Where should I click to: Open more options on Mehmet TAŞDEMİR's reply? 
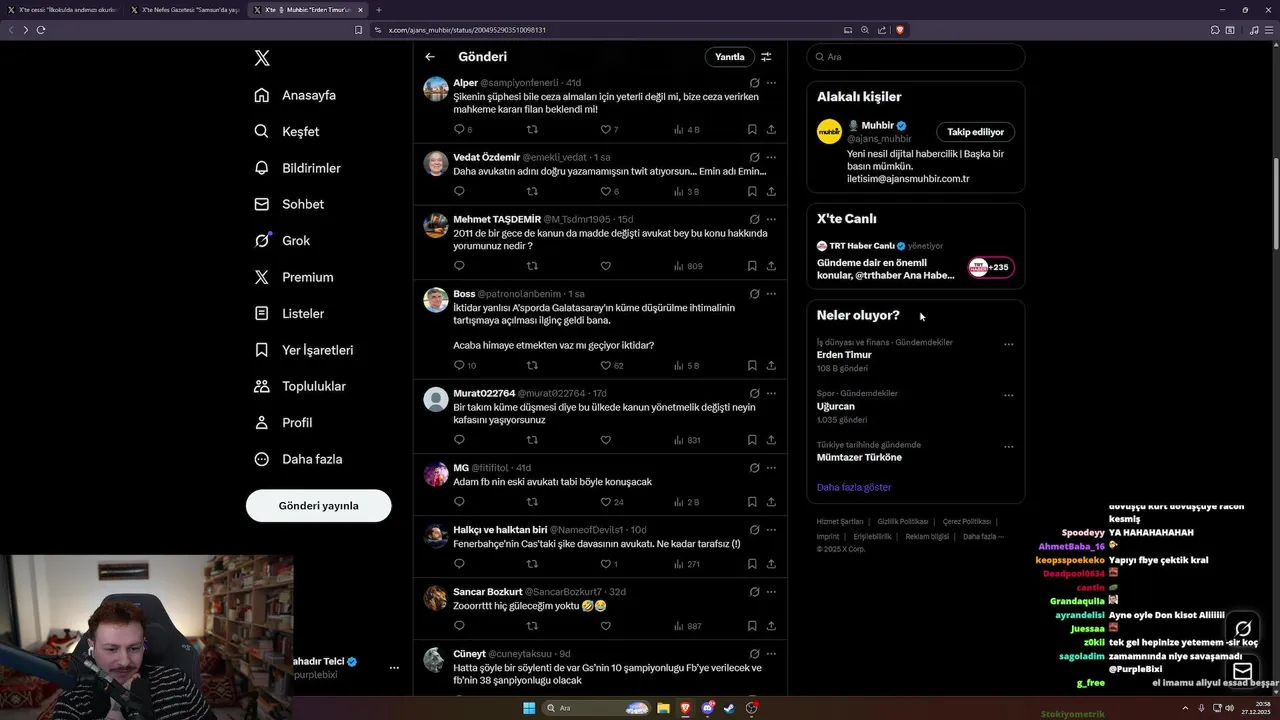pyautogui.click(x=771, y=219)
